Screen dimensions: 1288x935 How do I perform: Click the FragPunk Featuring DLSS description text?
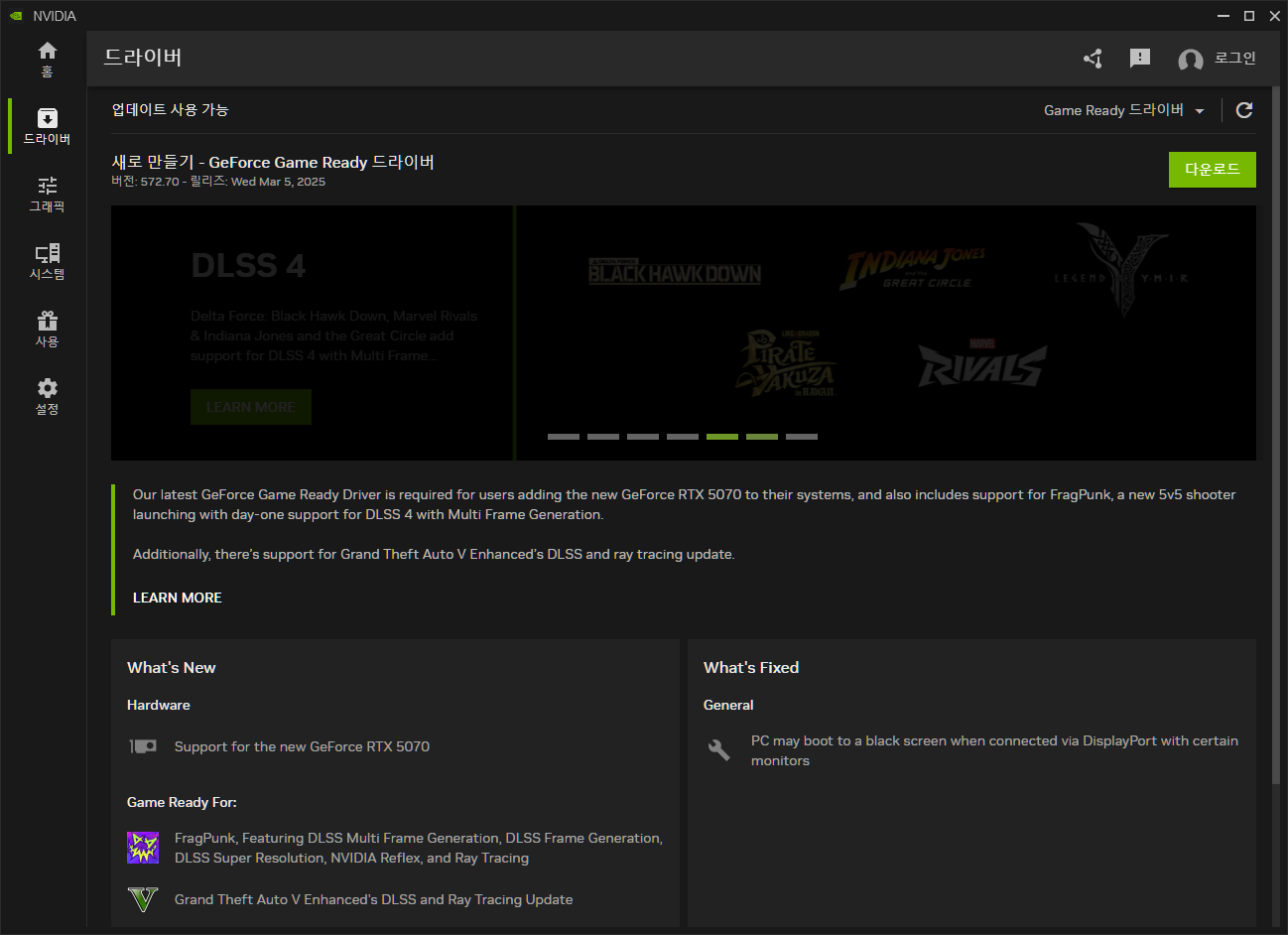tap(419, 848)
